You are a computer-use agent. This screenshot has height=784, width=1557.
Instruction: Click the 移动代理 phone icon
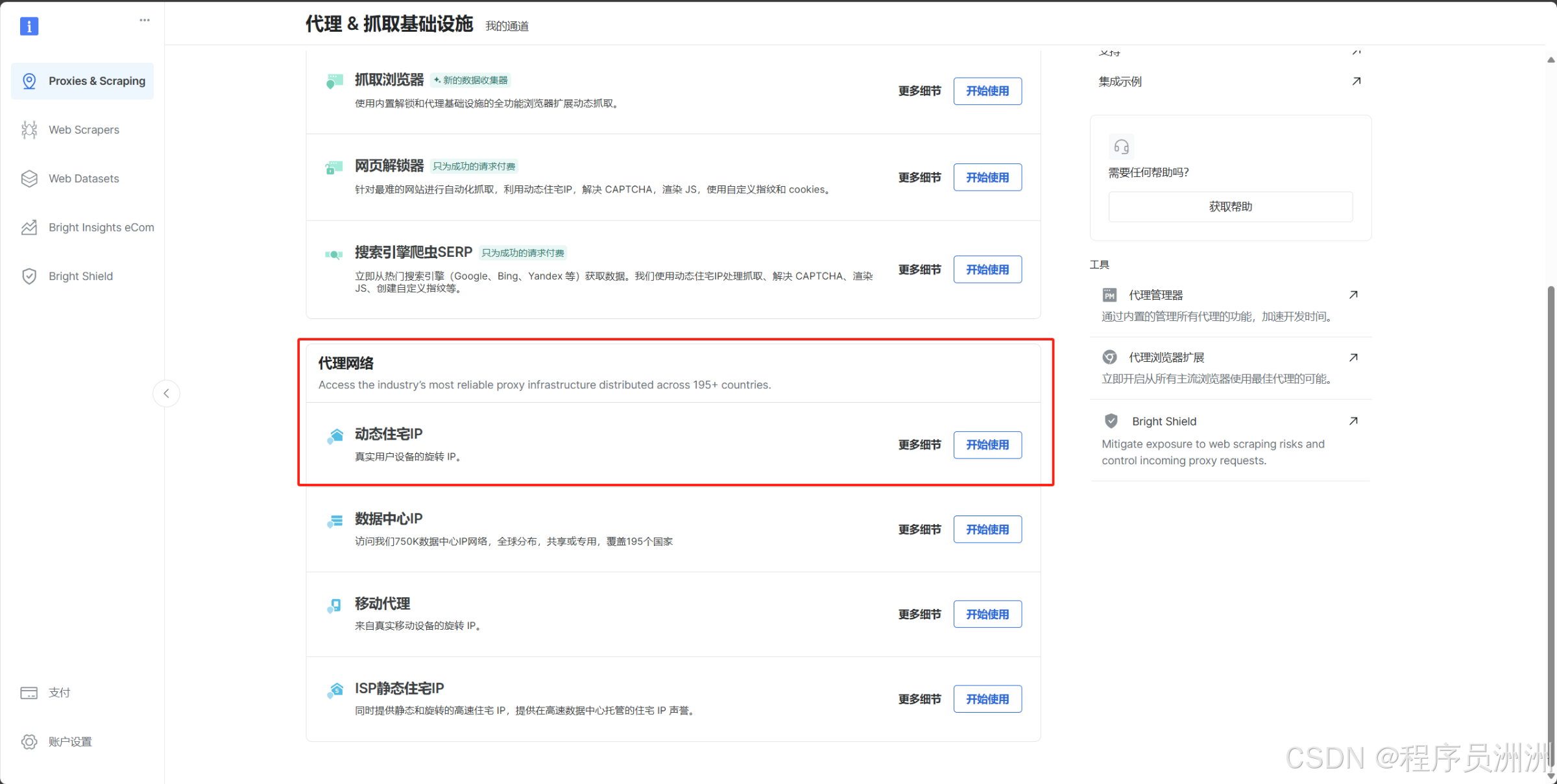(335, 606)
